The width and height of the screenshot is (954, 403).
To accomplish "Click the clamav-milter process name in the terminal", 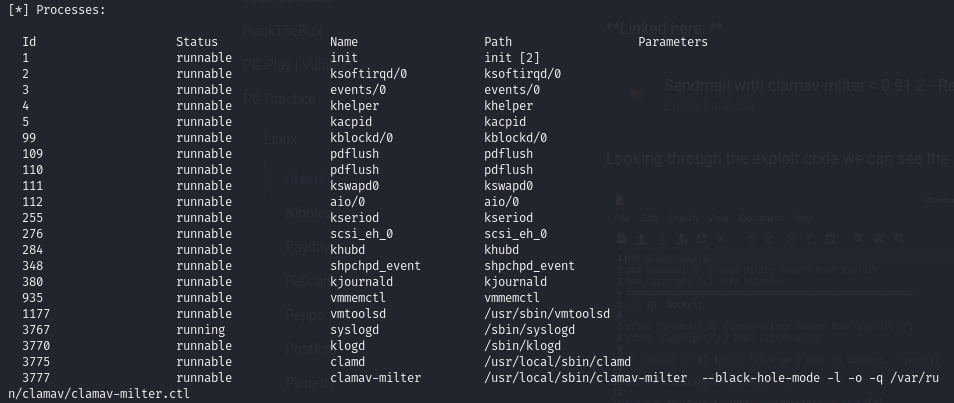I will coord(375,377).
